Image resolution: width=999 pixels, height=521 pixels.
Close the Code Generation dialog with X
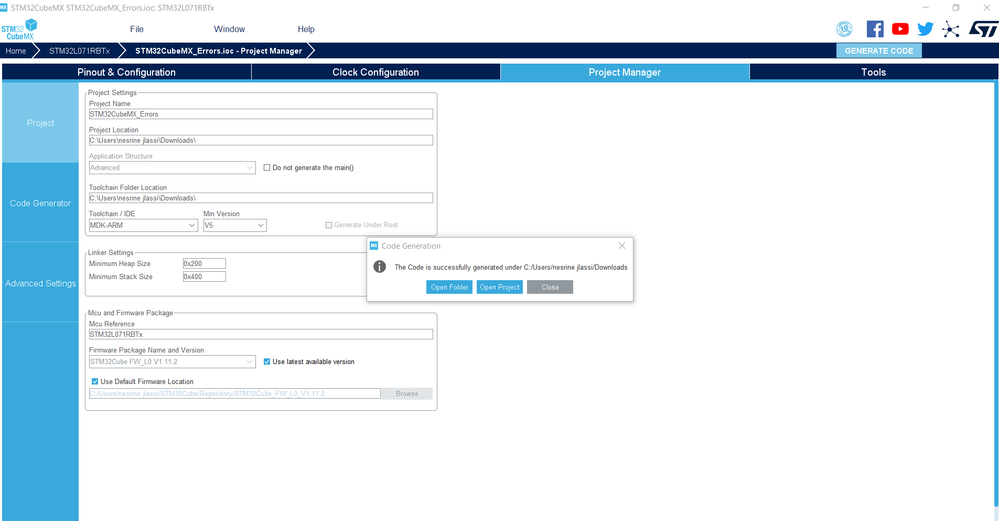[622, 245]
